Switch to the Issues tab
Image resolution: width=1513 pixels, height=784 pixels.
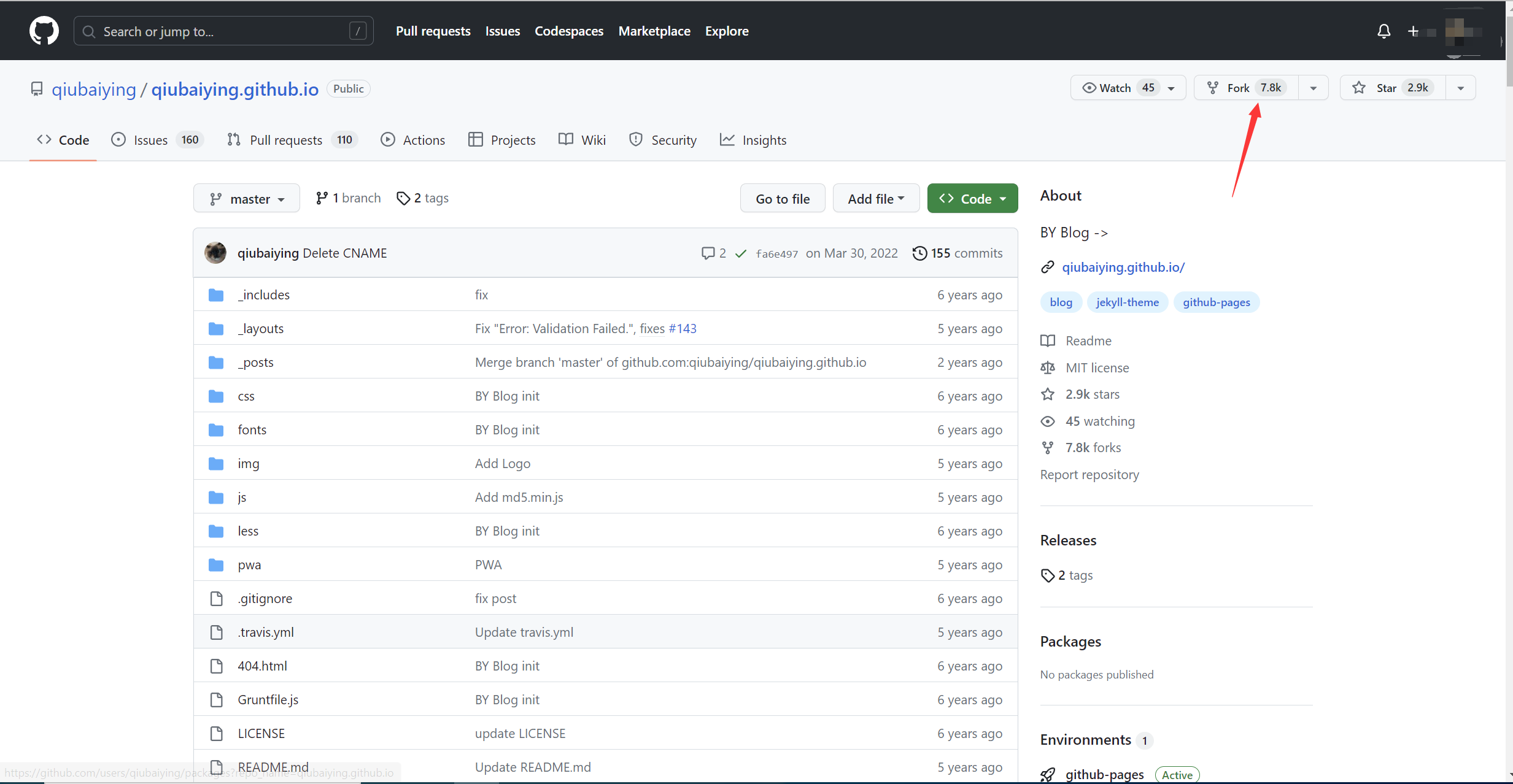point(150,140)
